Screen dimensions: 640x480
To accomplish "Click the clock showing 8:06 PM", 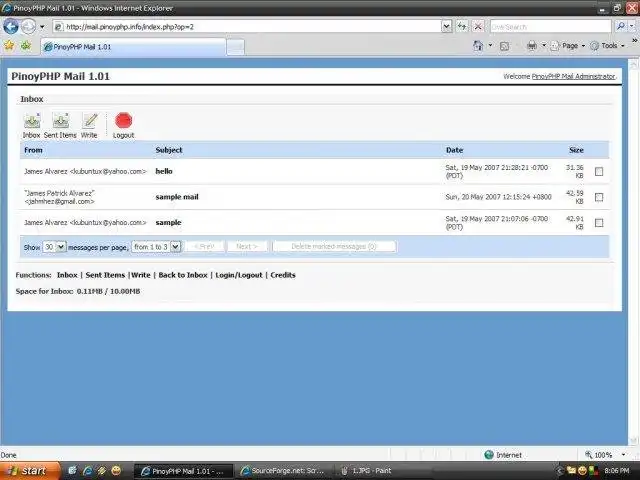I will pos(616,471).
